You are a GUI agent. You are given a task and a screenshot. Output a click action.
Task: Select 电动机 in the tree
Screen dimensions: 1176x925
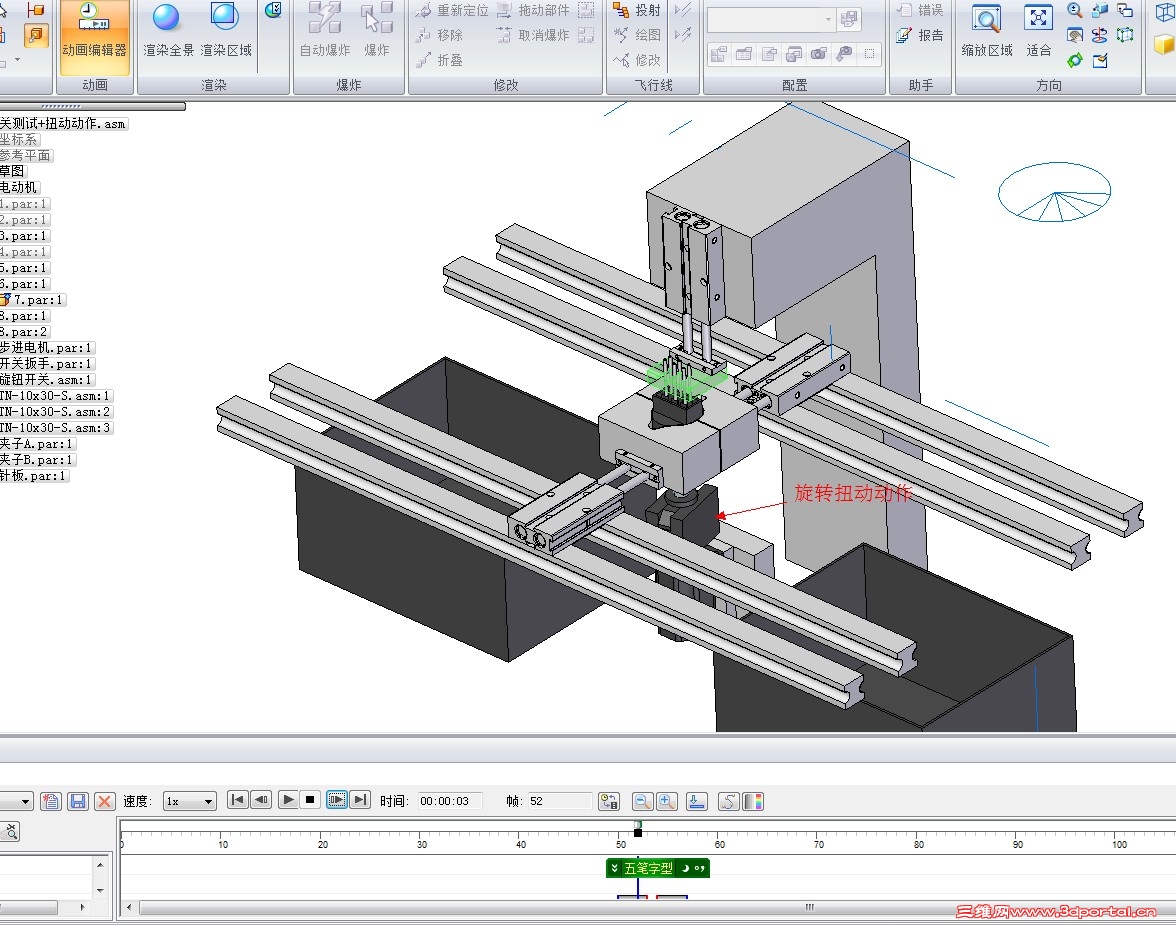click(18, 188)
